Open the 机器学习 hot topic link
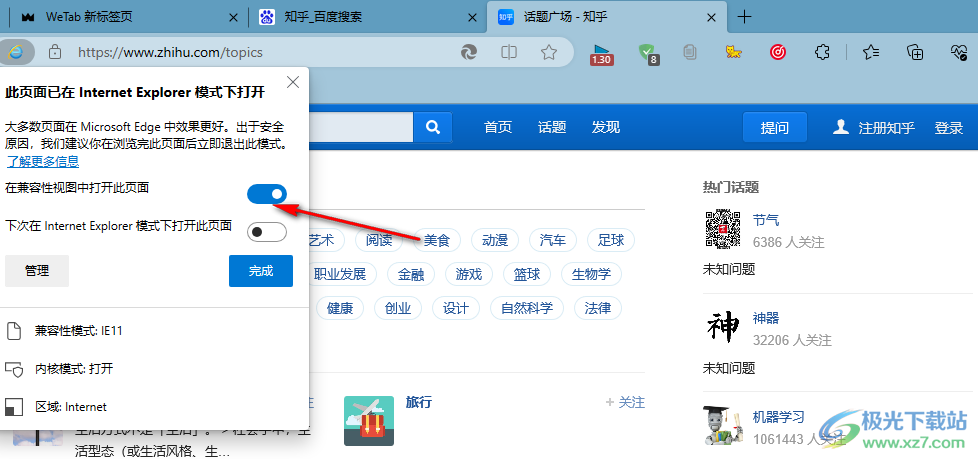The width and height of the screenshot is (978, 459). click(778, 417)
